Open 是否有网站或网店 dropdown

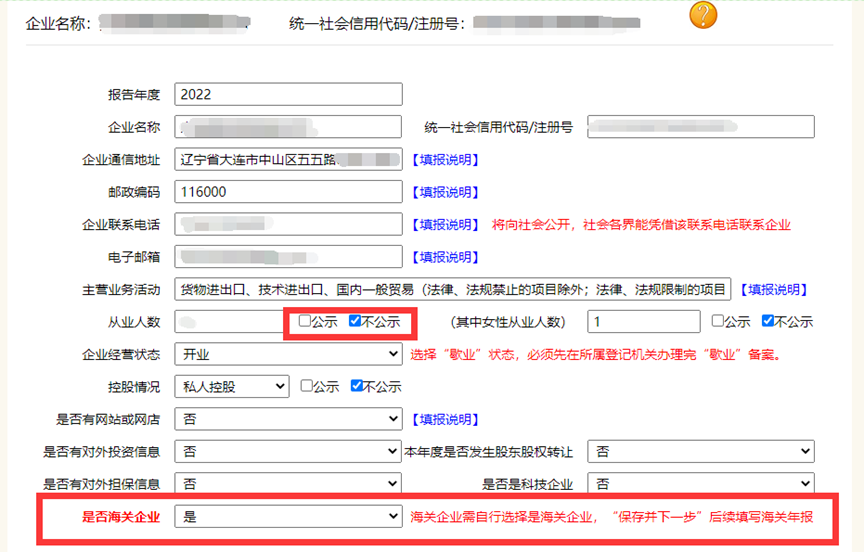tap(288, 419)
